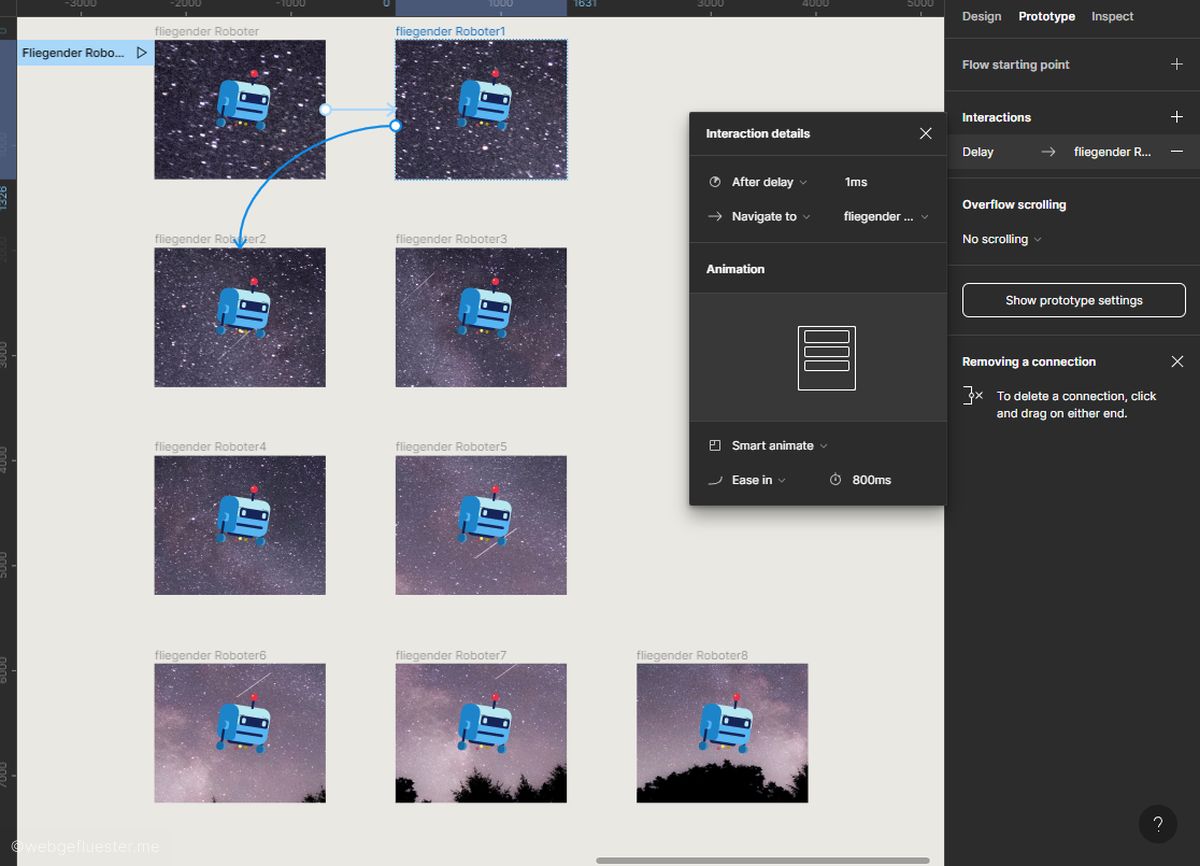The width and height of the screenshot is (1200, 866).
Task: Open the help question mark button
Action: click(1157, 824)
